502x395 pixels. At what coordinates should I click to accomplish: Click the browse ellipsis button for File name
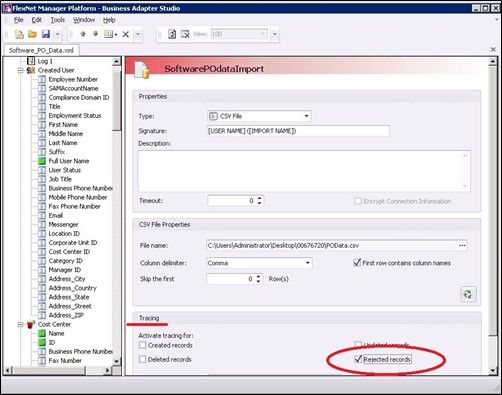coord(462,246)
